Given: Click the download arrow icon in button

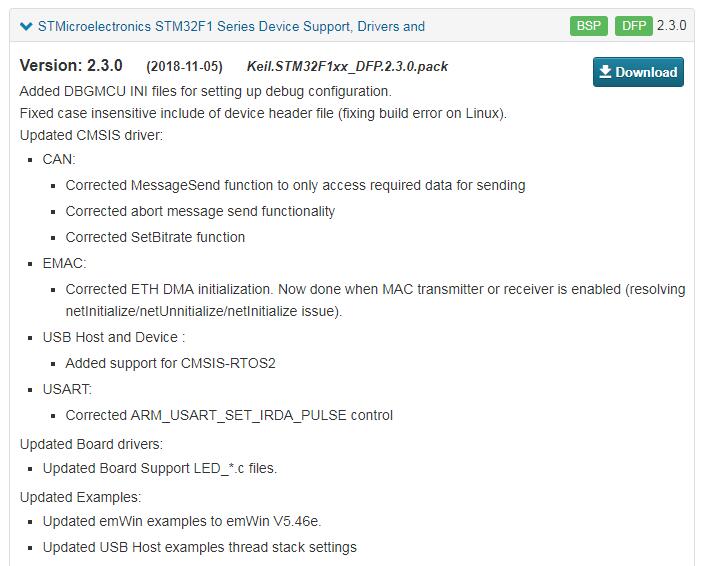Looking at the screenshot, I should [605, 72].
